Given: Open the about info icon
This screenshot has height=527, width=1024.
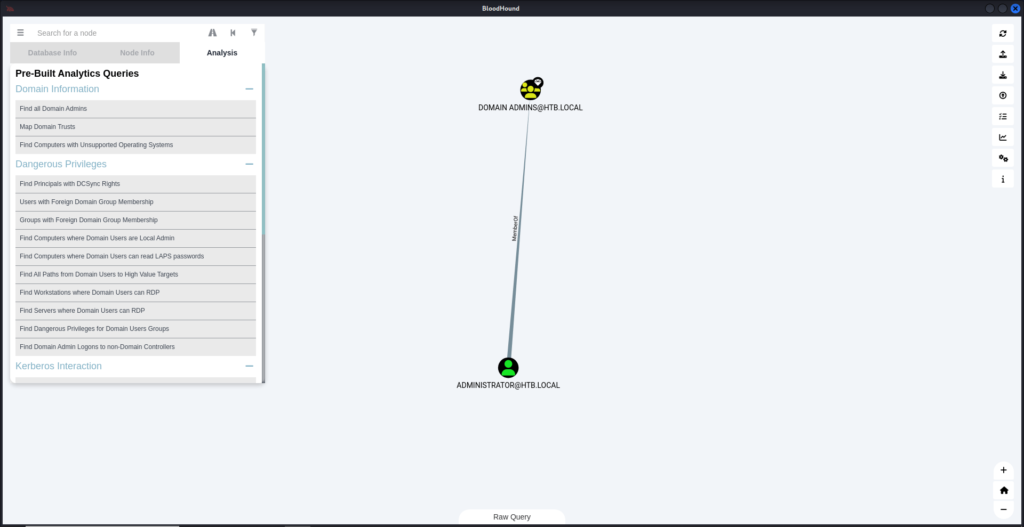Looking at the screenshot, I should tap(1003, 179).
